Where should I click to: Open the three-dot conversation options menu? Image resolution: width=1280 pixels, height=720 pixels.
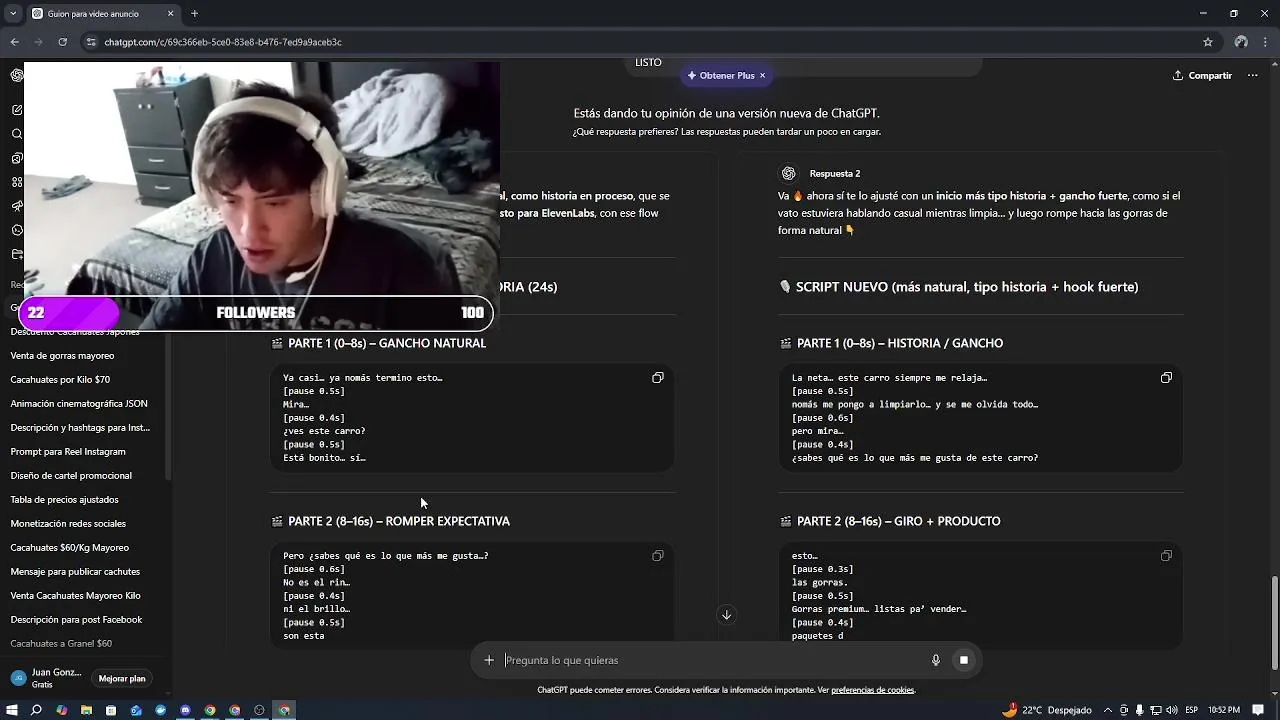[1252, 75]
